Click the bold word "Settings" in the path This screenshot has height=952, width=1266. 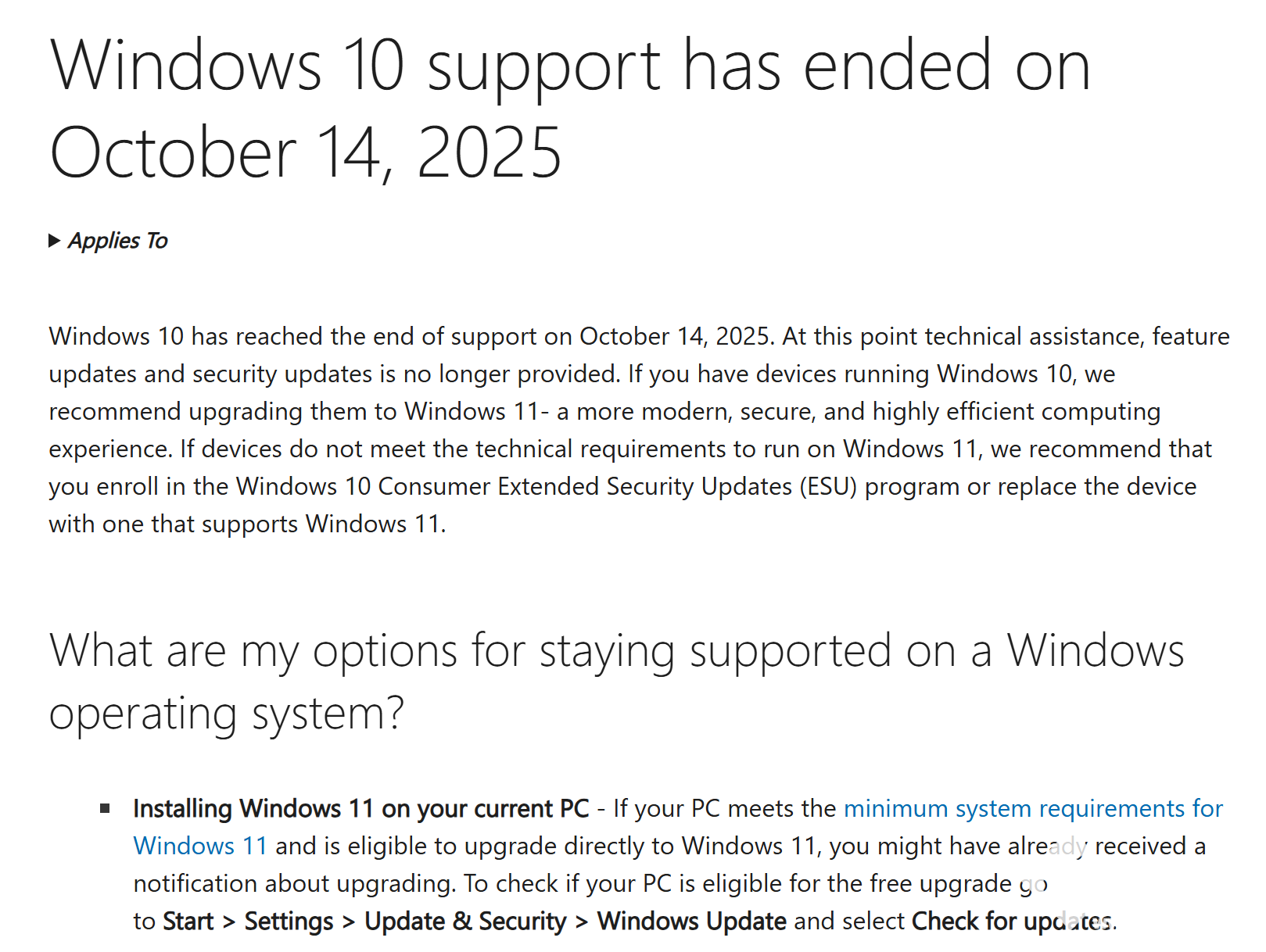tap(289, 922)
